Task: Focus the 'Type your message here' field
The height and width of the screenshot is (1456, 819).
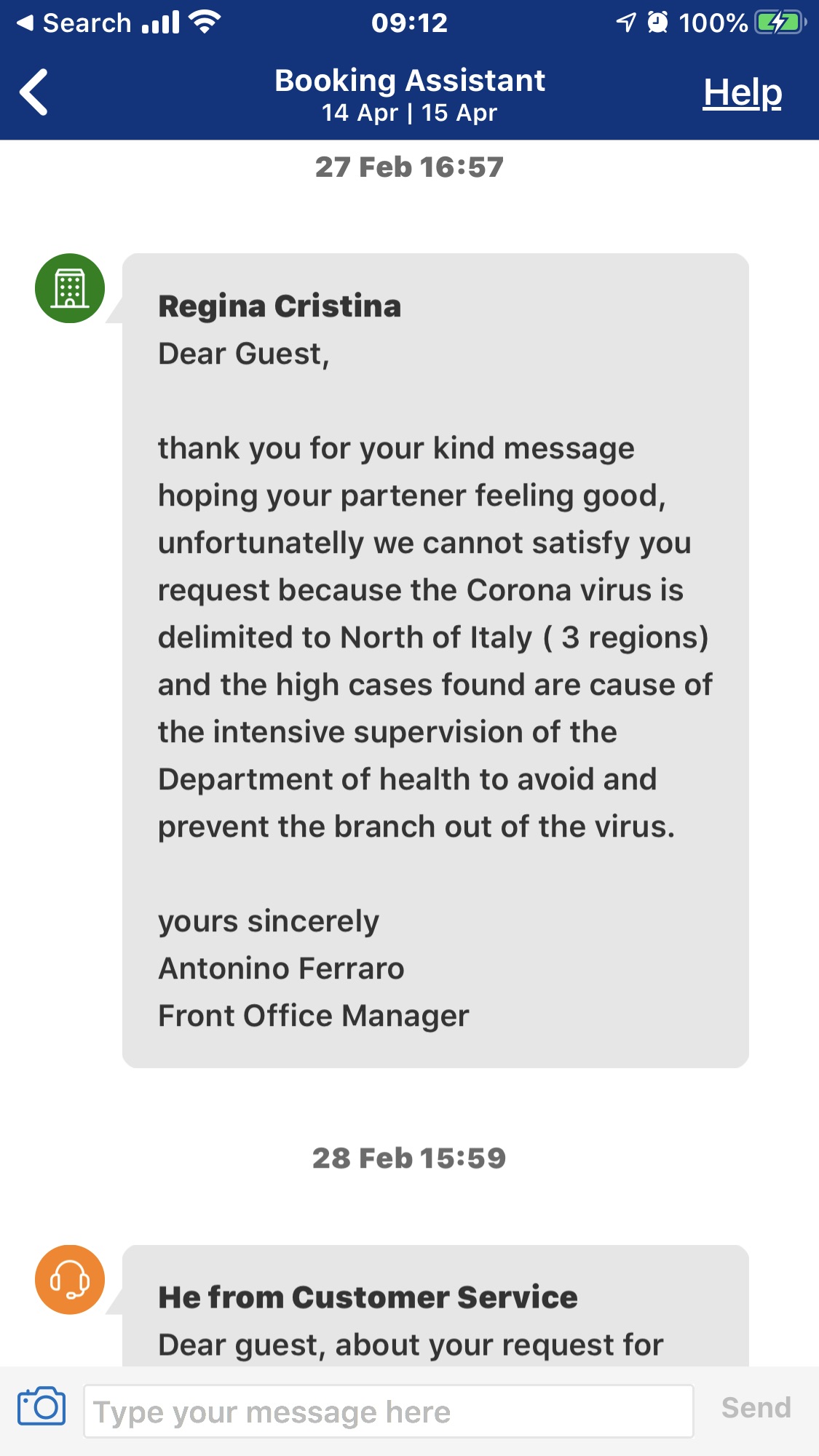Action: point(389,1412)
